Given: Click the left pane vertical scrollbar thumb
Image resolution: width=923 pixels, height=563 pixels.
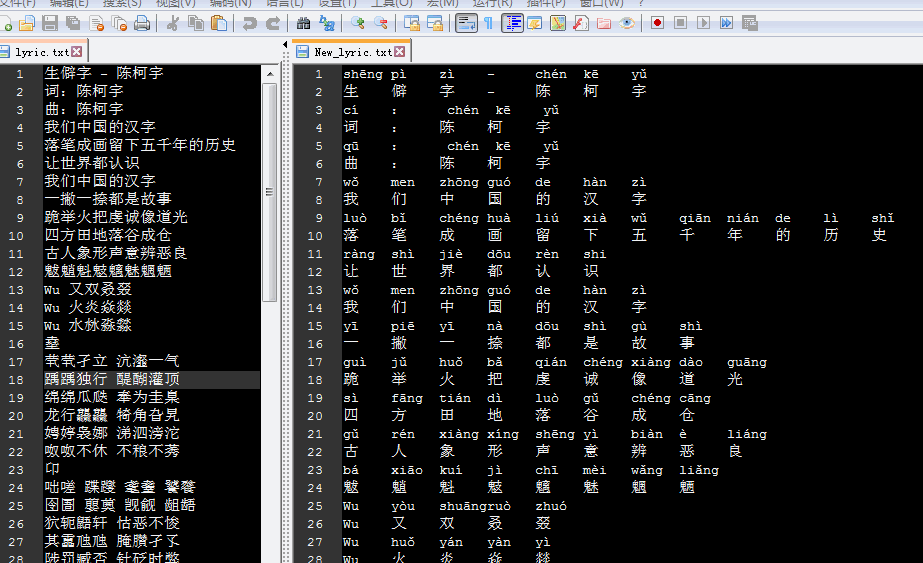Looking at the screenshot, I should (270, 193).
